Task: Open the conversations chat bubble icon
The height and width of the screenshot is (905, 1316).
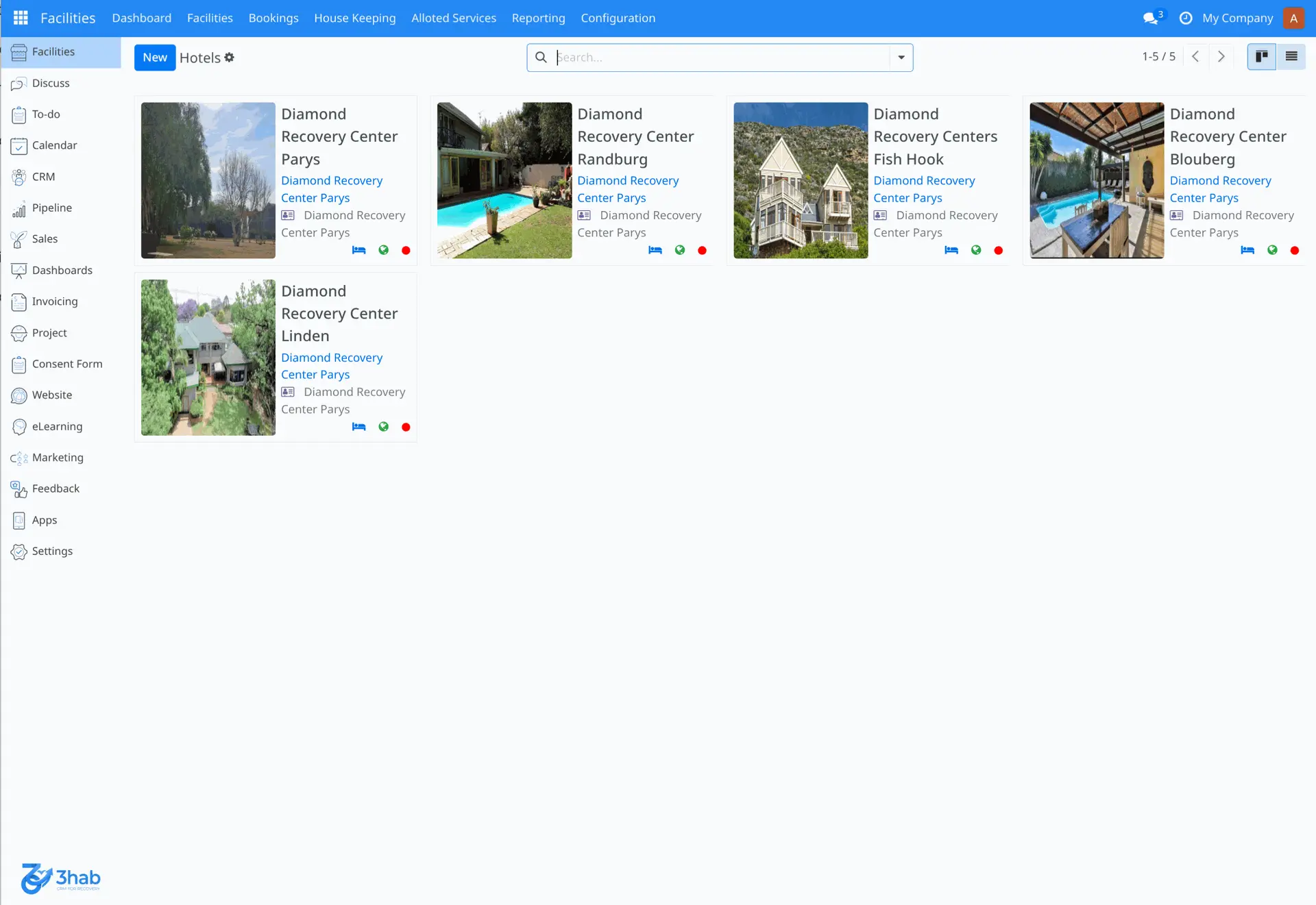Action: (x=1151, y=18)
